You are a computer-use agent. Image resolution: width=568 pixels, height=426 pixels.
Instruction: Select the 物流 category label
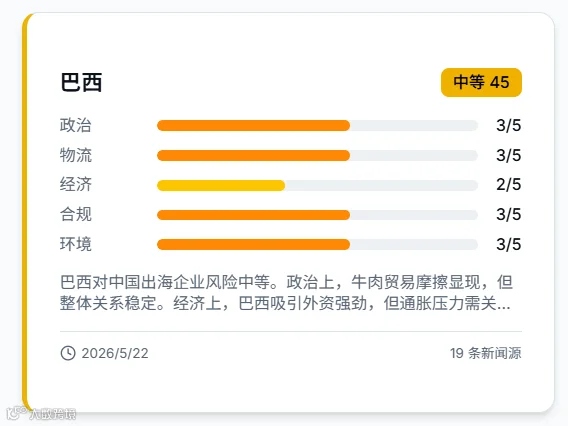[x=76, y=155]
